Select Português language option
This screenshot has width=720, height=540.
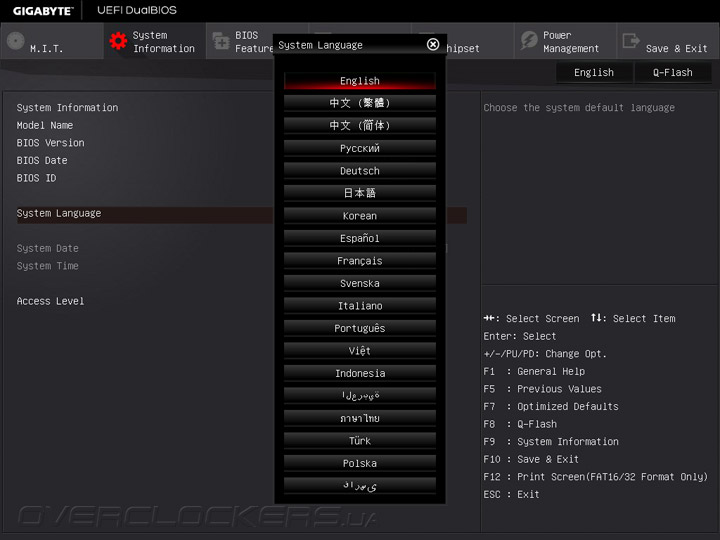pos(360,328)
